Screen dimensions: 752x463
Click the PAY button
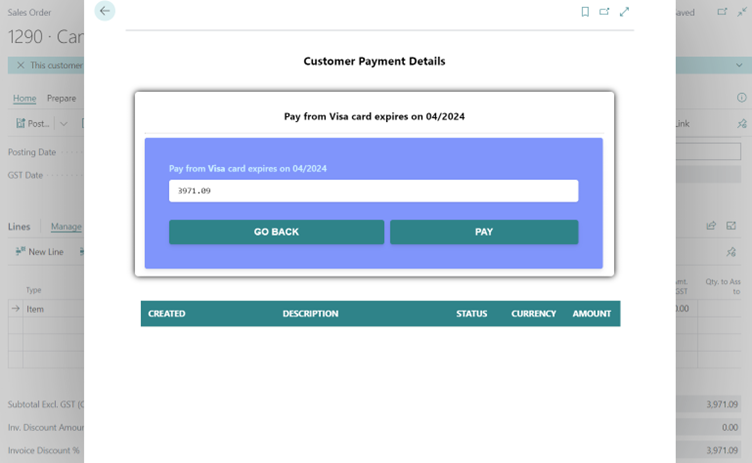pyautogui.click(x=484, y=232)
